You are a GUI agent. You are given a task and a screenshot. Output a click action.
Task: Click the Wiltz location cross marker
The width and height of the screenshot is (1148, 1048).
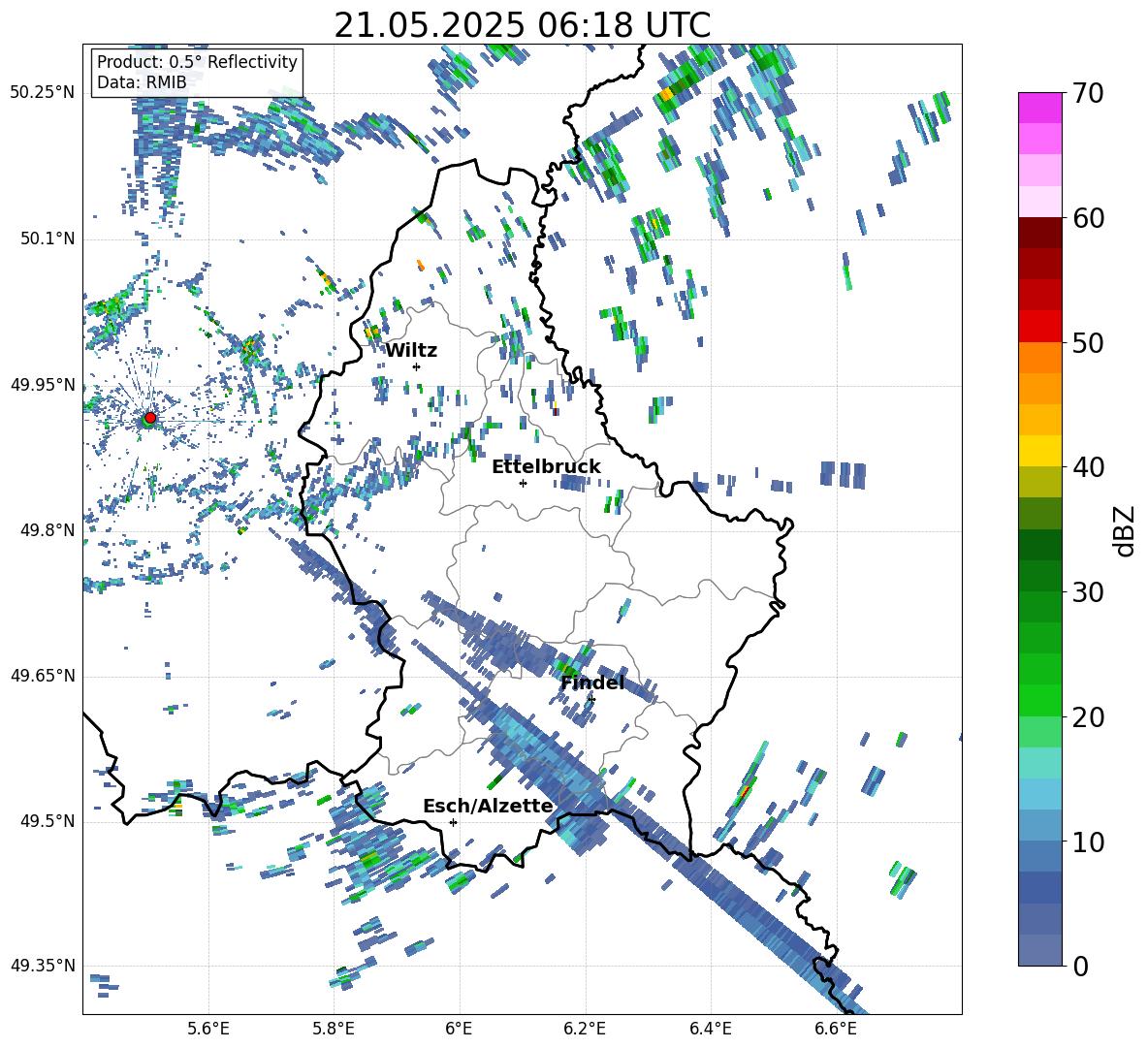click(x=417, y=366)
